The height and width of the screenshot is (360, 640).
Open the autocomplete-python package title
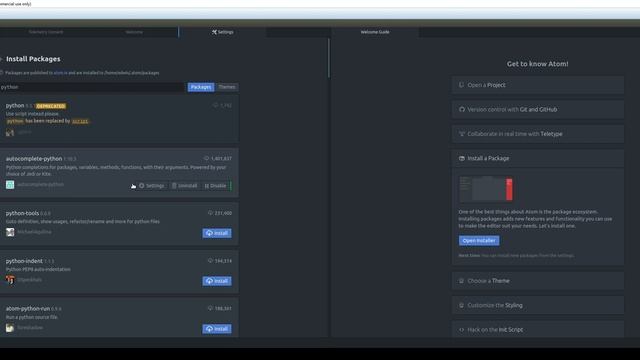34,158
